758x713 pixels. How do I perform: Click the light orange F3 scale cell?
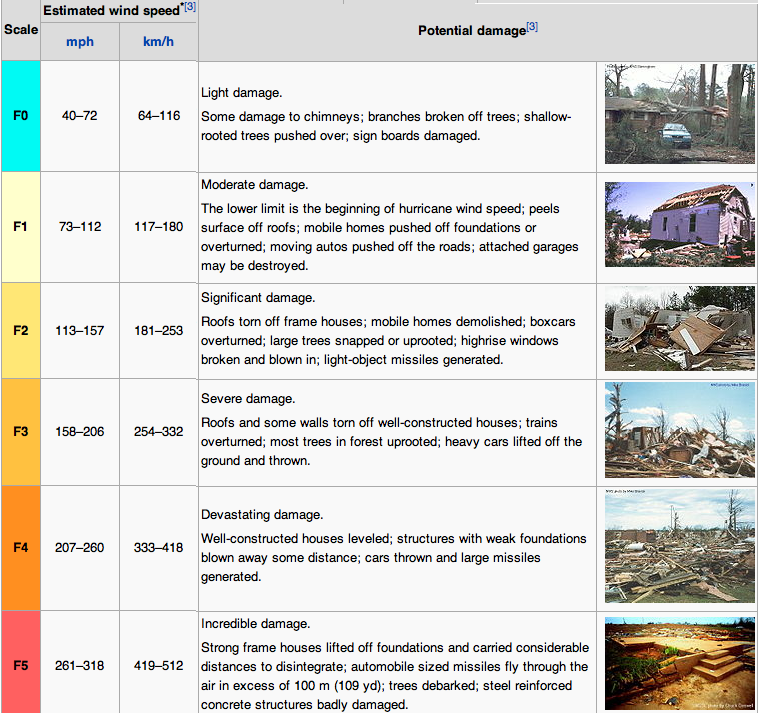tap(21, 432)
